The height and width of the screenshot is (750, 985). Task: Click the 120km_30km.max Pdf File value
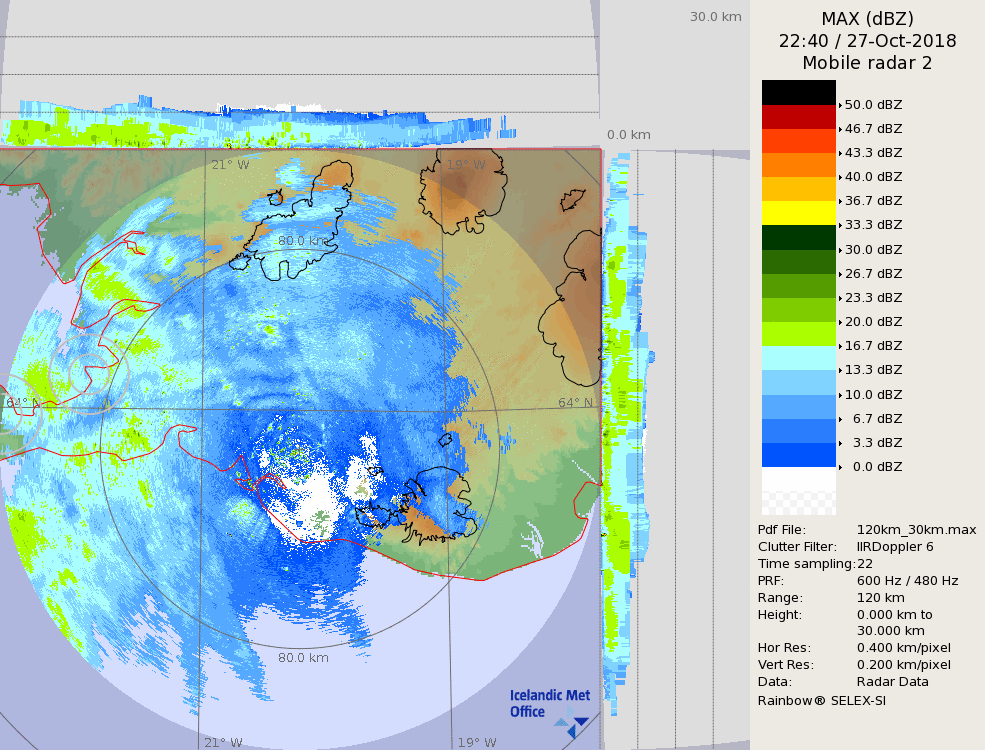(916, 530)
